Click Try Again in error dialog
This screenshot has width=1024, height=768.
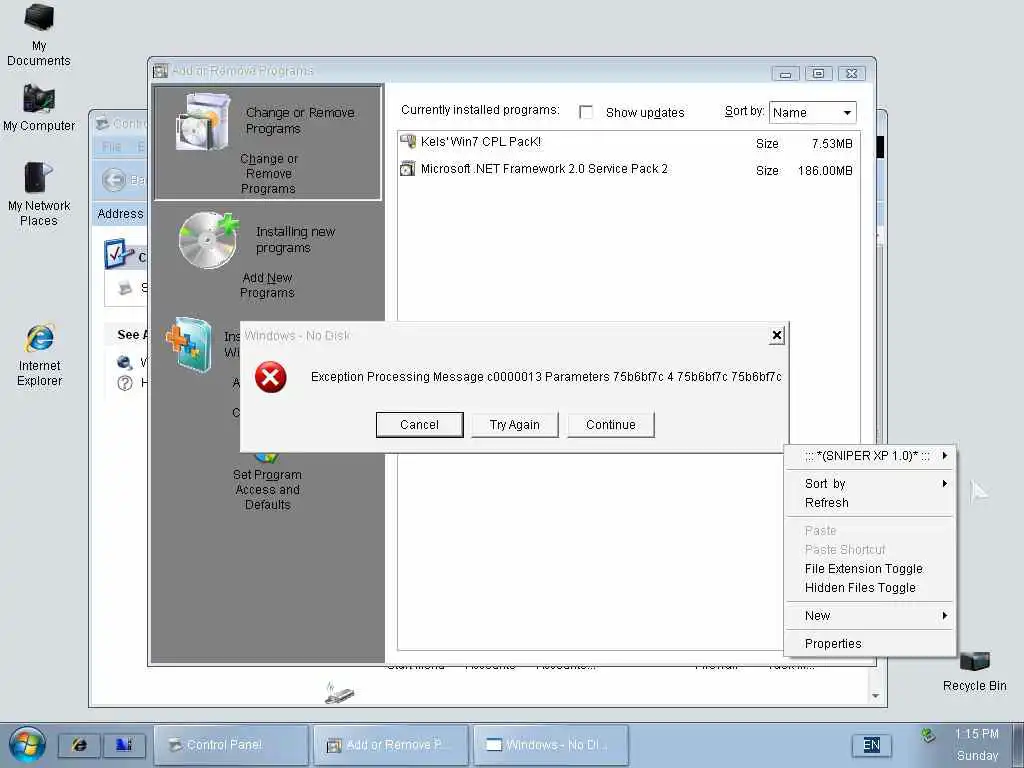(x=515, y=424)
